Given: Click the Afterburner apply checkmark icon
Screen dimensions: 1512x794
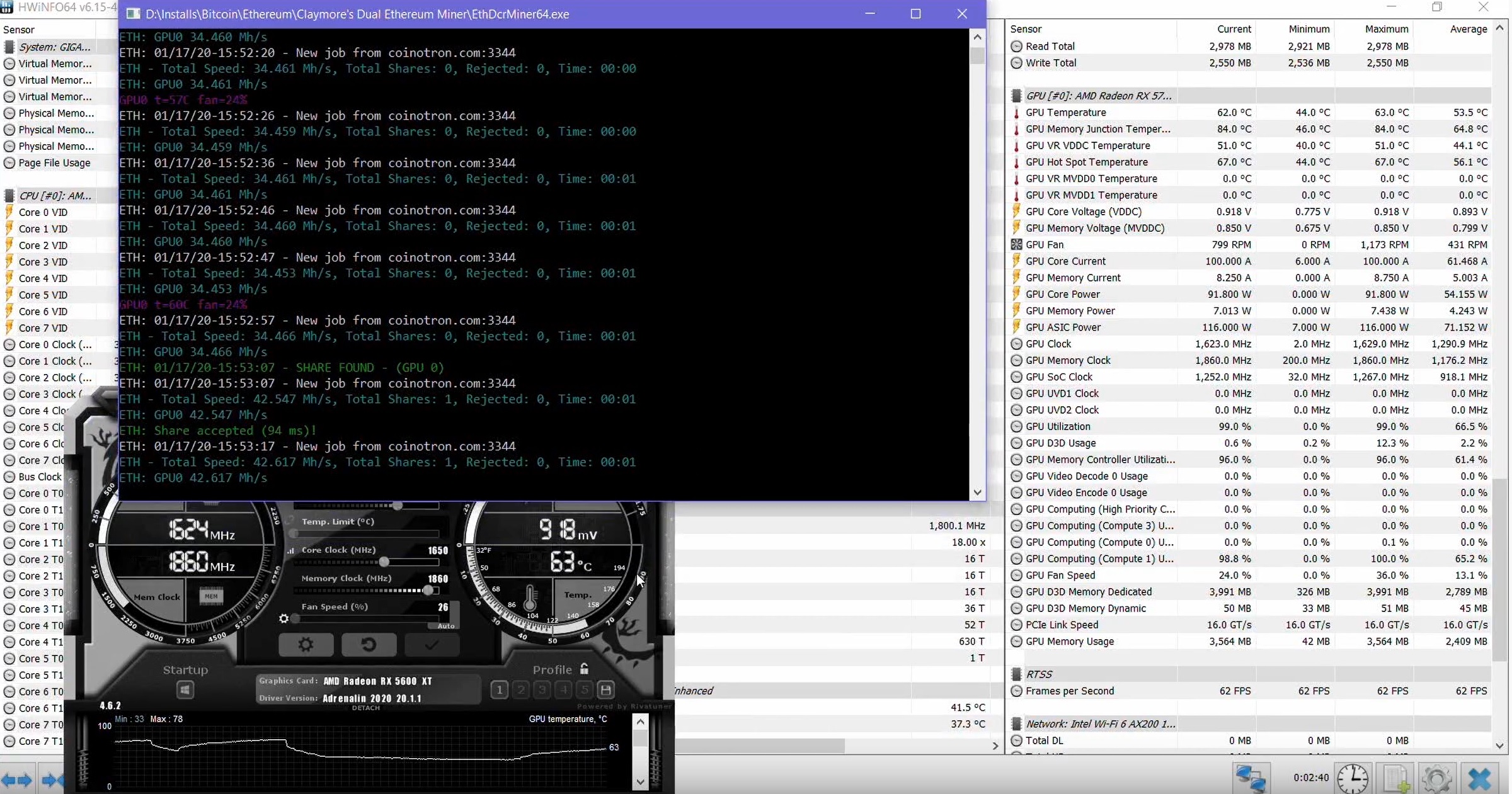Looking at the screenshot, I should (x=431, y=645).
